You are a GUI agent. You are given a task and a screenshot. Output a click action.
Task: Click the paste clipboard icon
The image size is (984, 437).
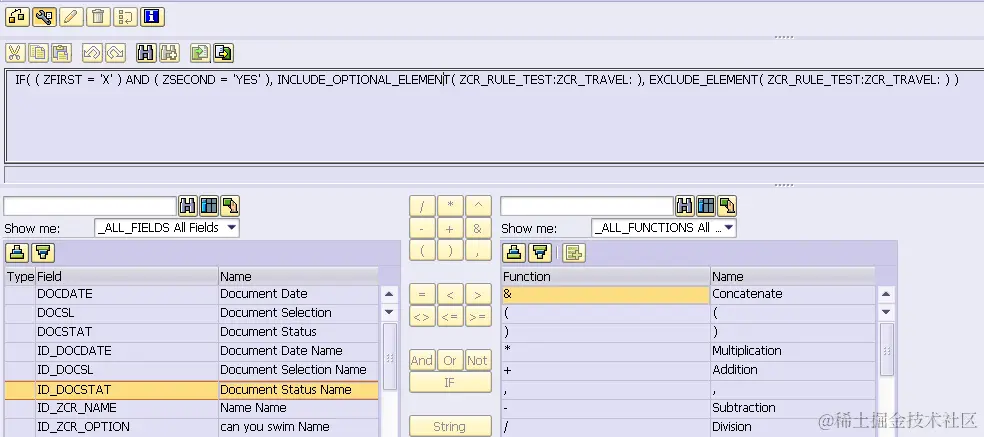[61, 53]
